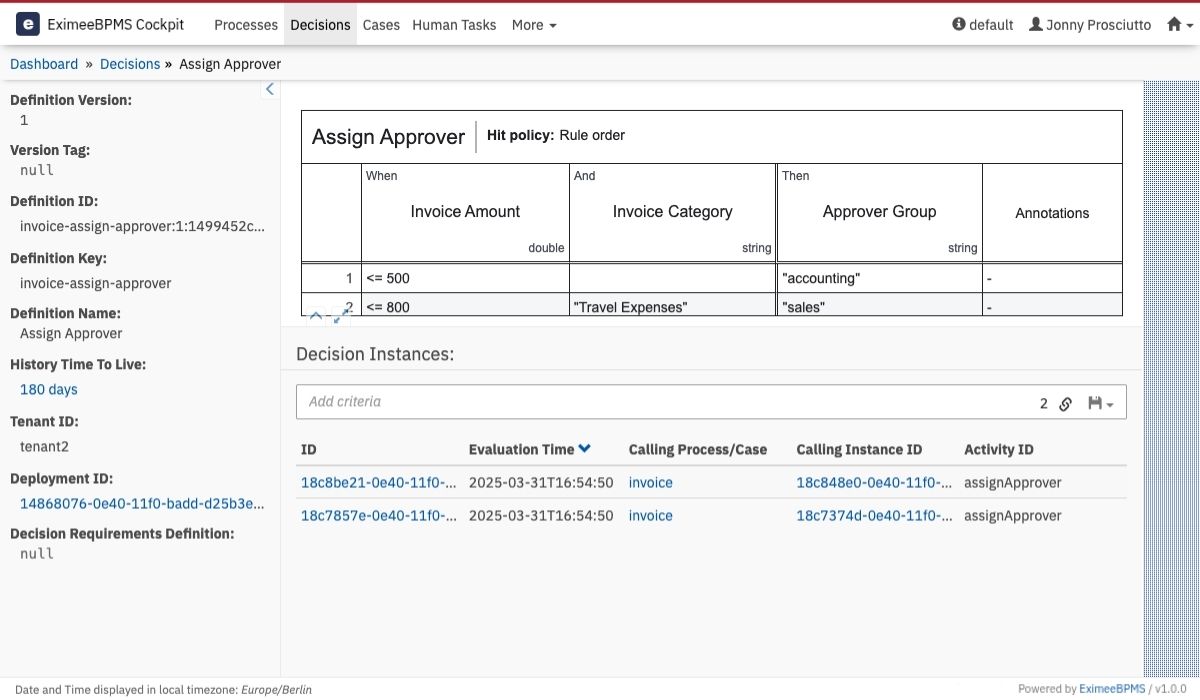Click the Calling Process/Case column header
The height and width of the screenshot is (700, 1200).
[698, 449]
